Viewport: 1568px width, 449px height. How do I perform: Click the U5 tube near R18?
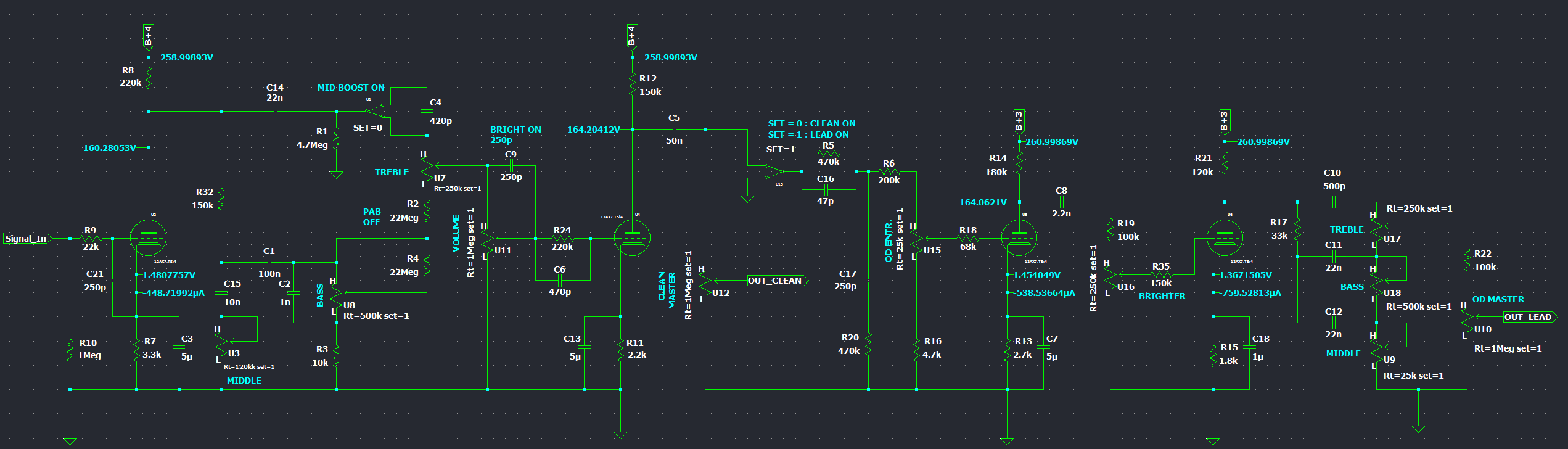(x=1019, y=238)
